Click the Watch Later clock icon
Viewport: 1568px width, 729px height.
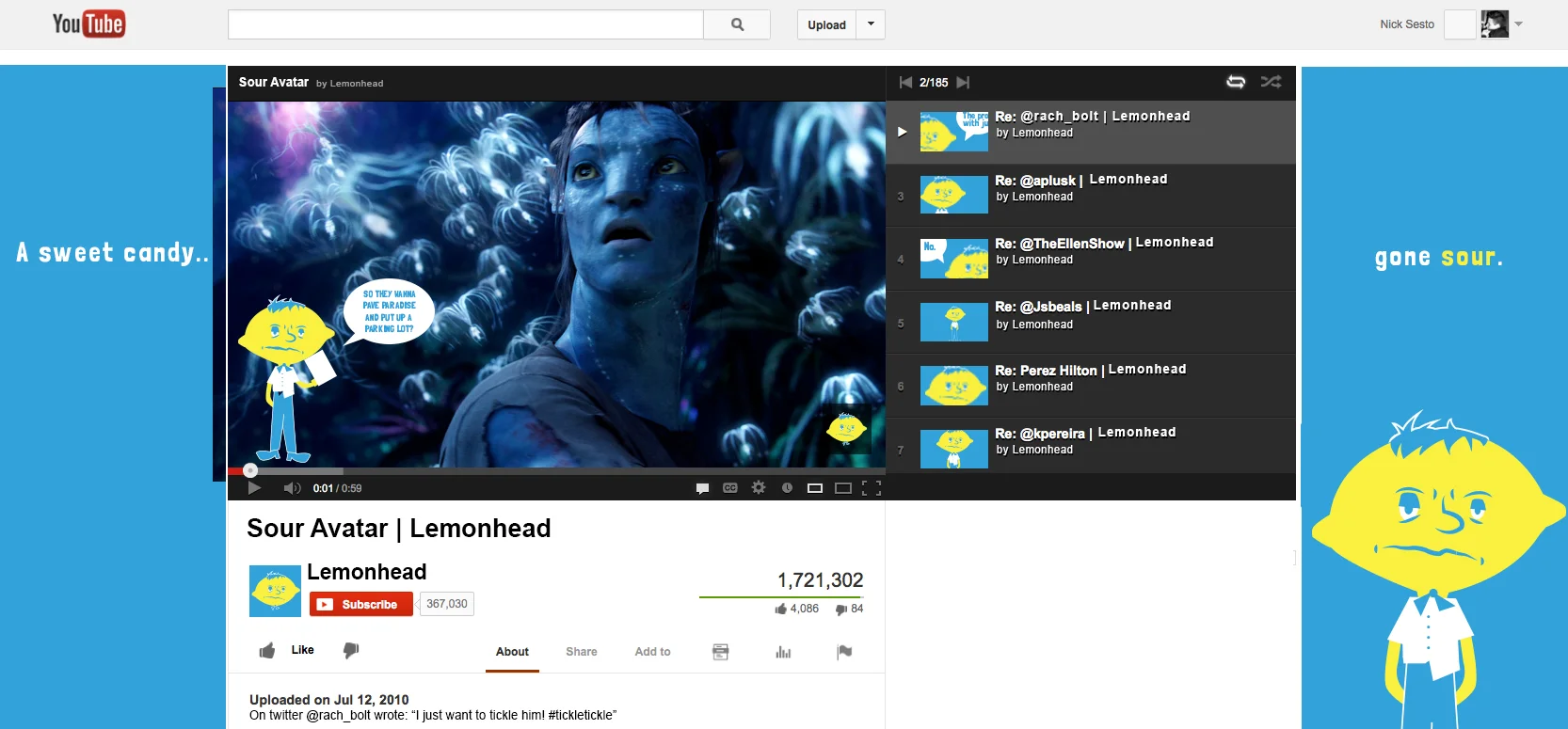(787, 488)
